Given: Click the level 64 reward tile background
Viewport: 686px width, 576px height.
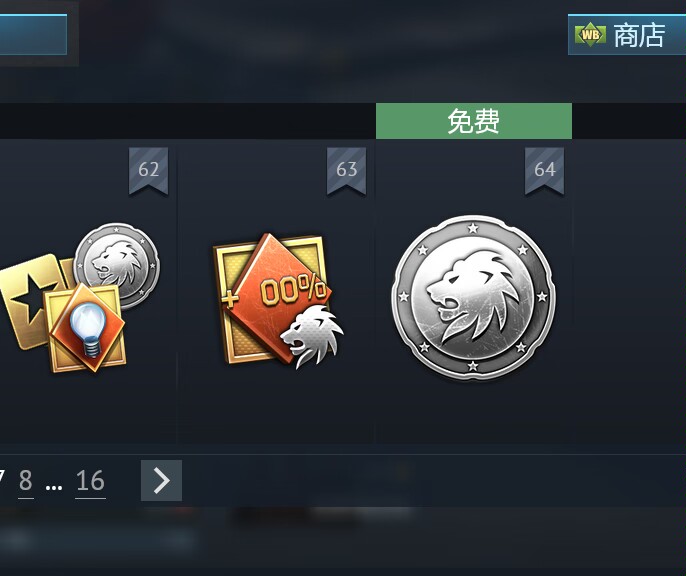Looking at the screenshot, I should click(x=474, y=411).
